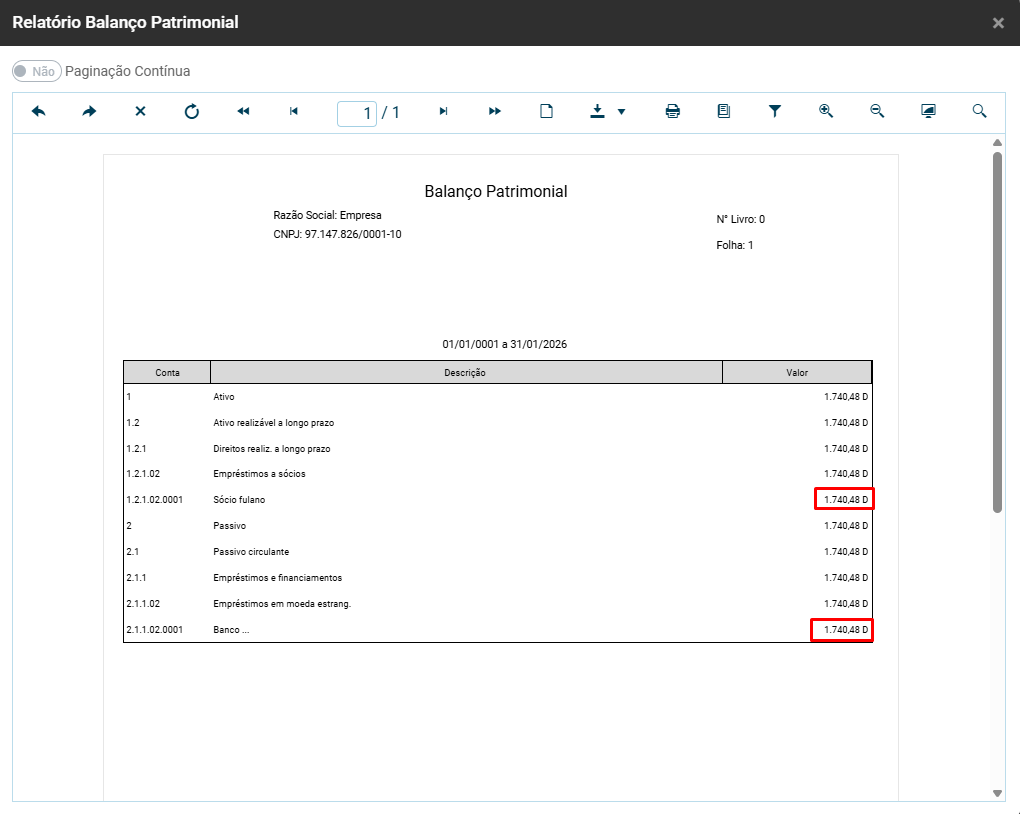
Task: Select the Passivo circulante row text
Action: [x=251, y=552]
